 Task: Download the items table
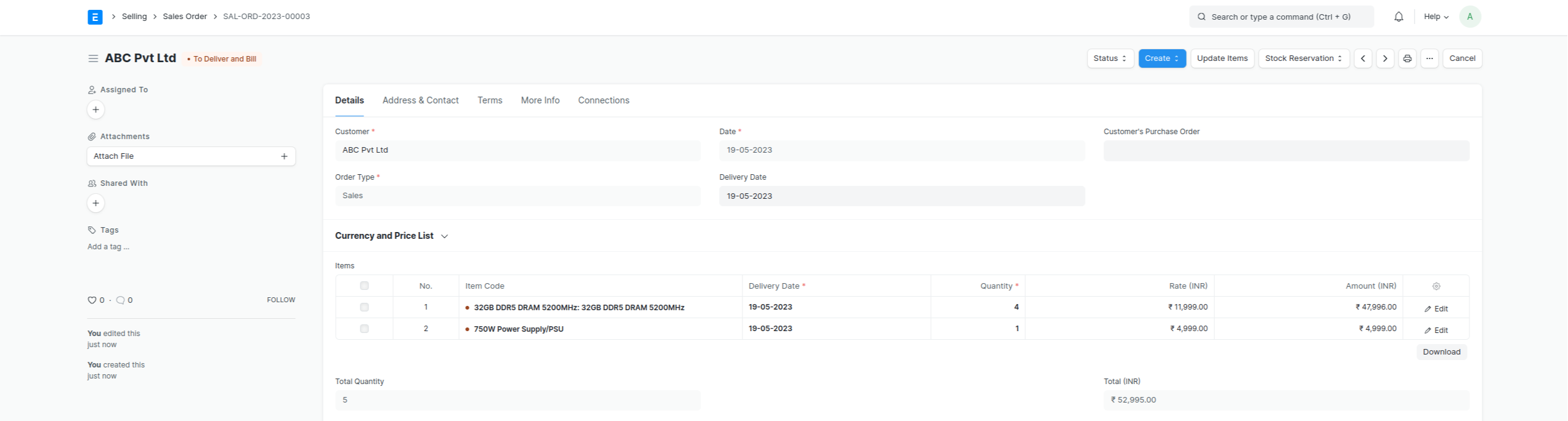click(1441, 352)
